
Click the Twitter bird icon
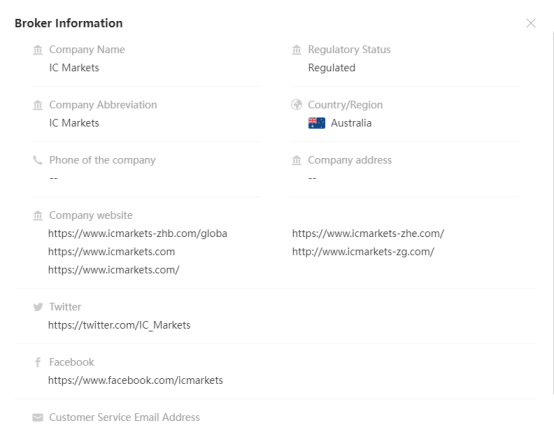pyautogui.click(x=38, y=307)
